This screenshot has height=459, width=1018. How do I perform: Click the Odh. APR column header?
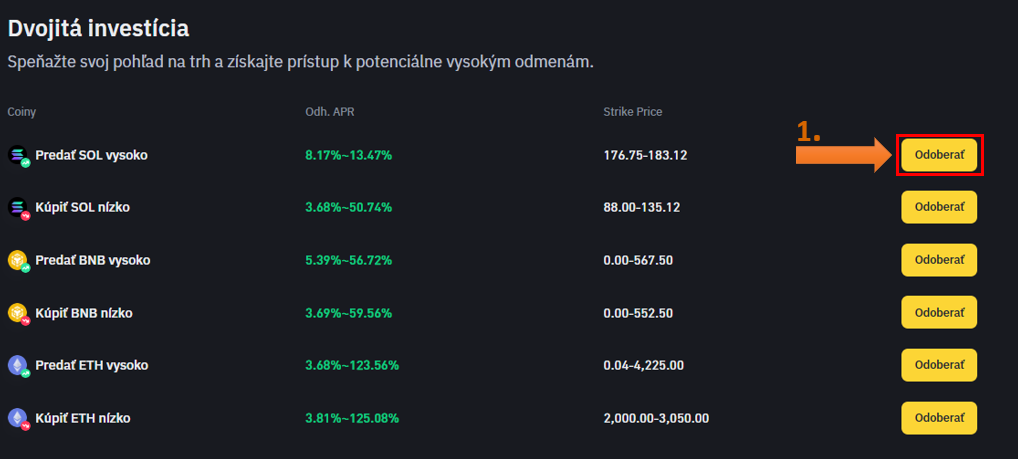tap(329, 112)
